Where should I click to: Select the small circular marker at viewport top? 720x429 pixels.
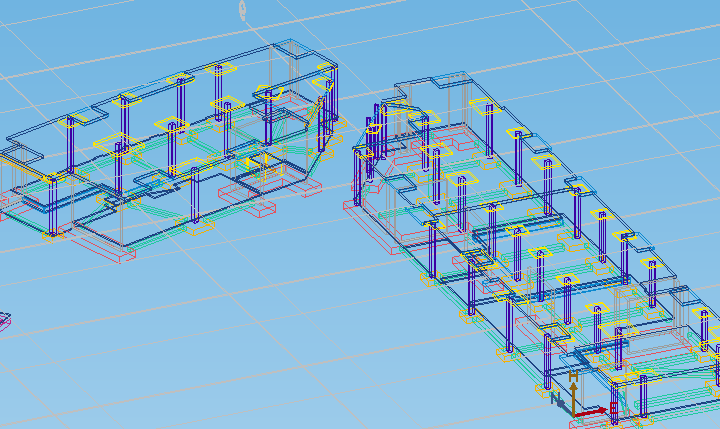click(x=242, y=9)
